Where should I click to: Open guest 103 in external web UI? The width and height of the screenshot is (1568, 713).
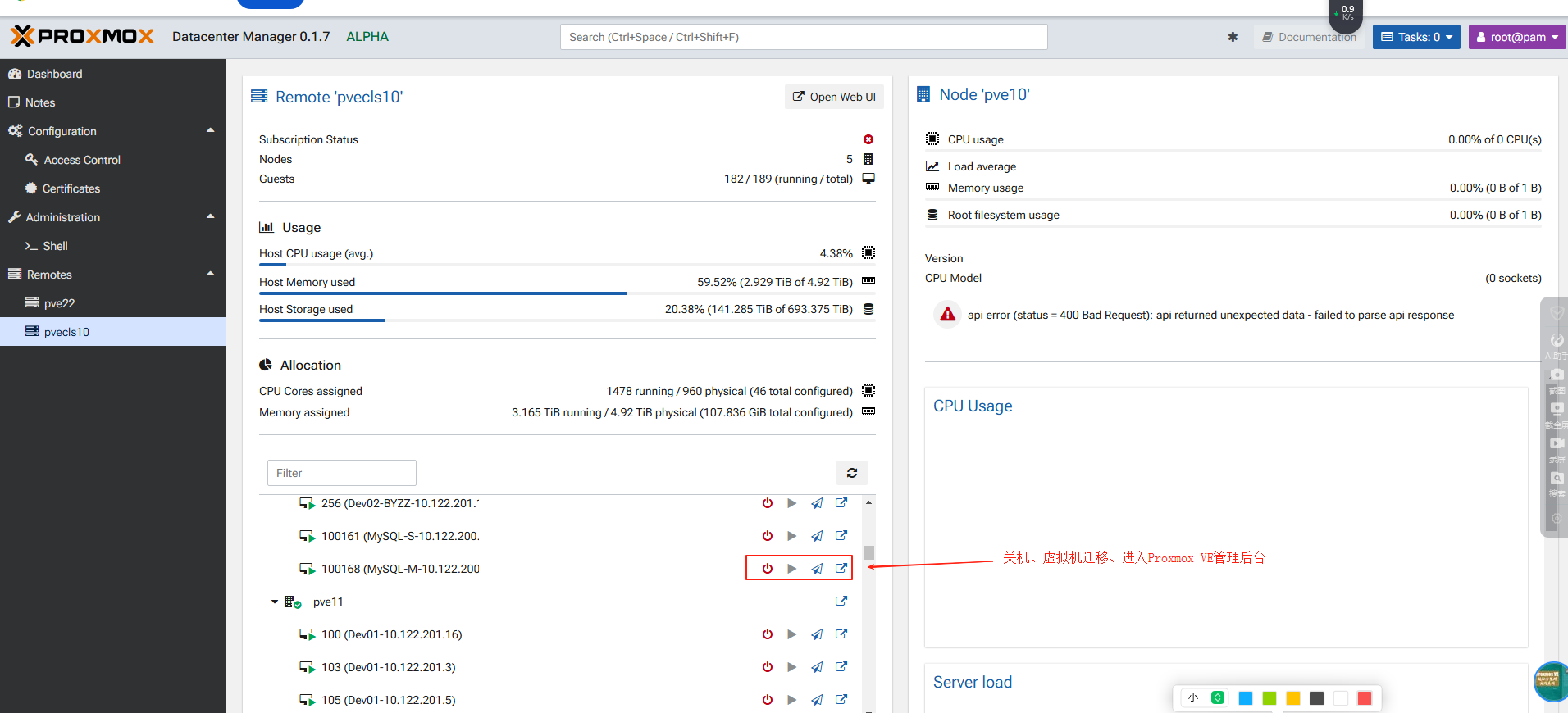point(841,667)
